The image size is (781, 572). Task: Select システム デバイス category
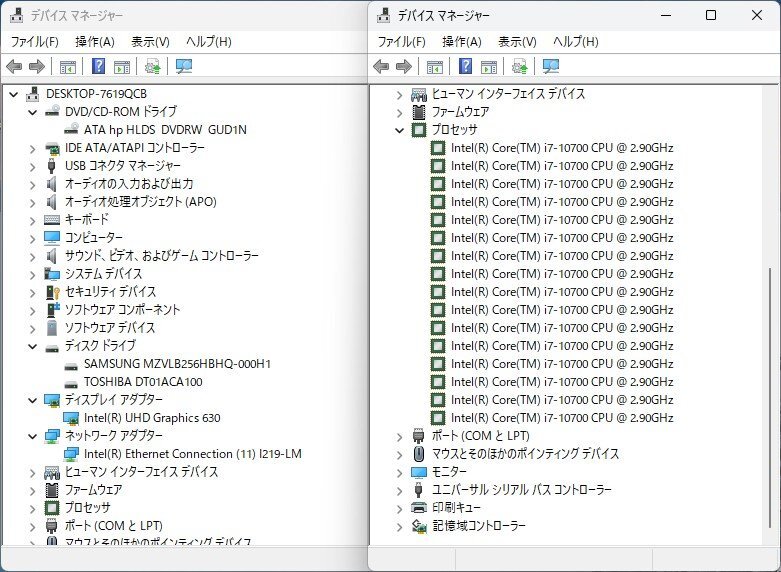click(x=104, y=274)
